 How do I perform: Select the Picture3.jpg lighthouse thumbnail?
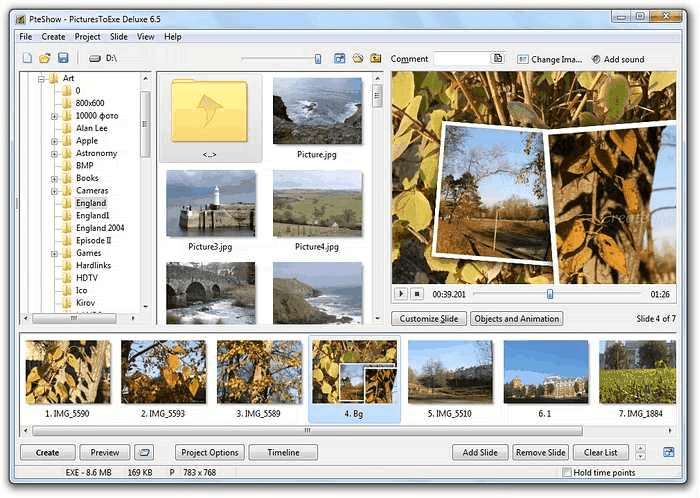pyautogui.click(x=211, y=203)
